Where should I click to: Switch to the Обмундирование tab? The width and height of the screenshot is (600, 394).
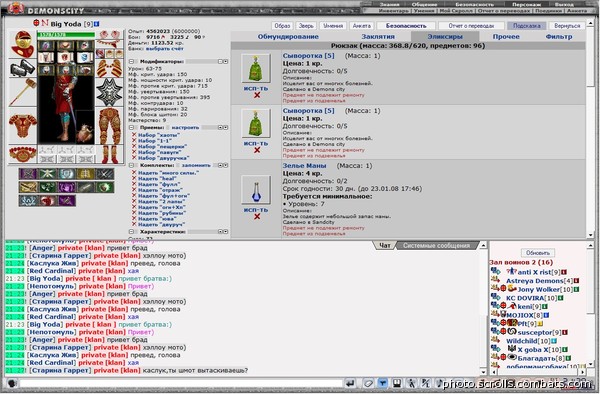point(288,37)
